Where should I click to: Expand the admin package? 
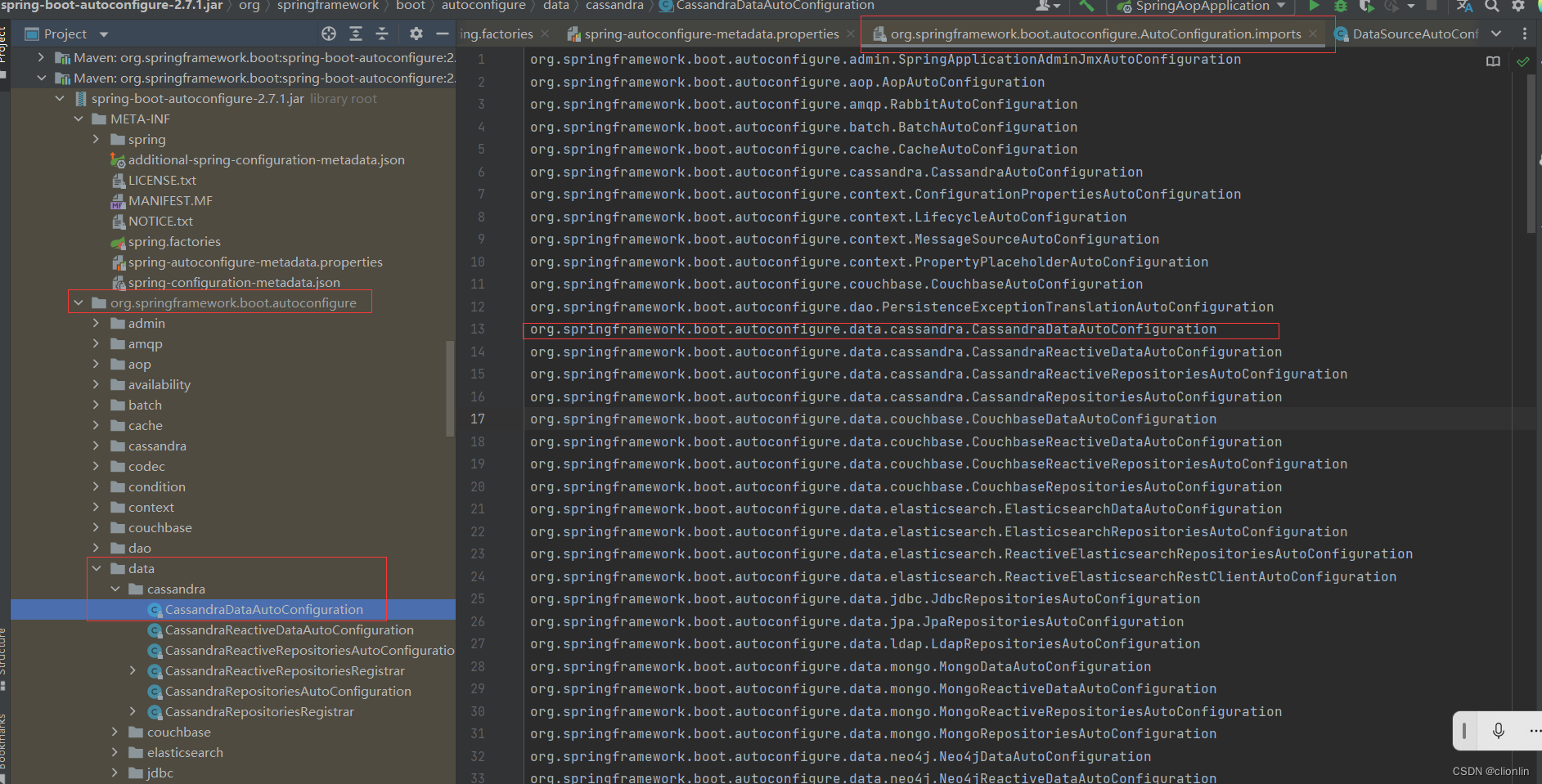[96, 324]
